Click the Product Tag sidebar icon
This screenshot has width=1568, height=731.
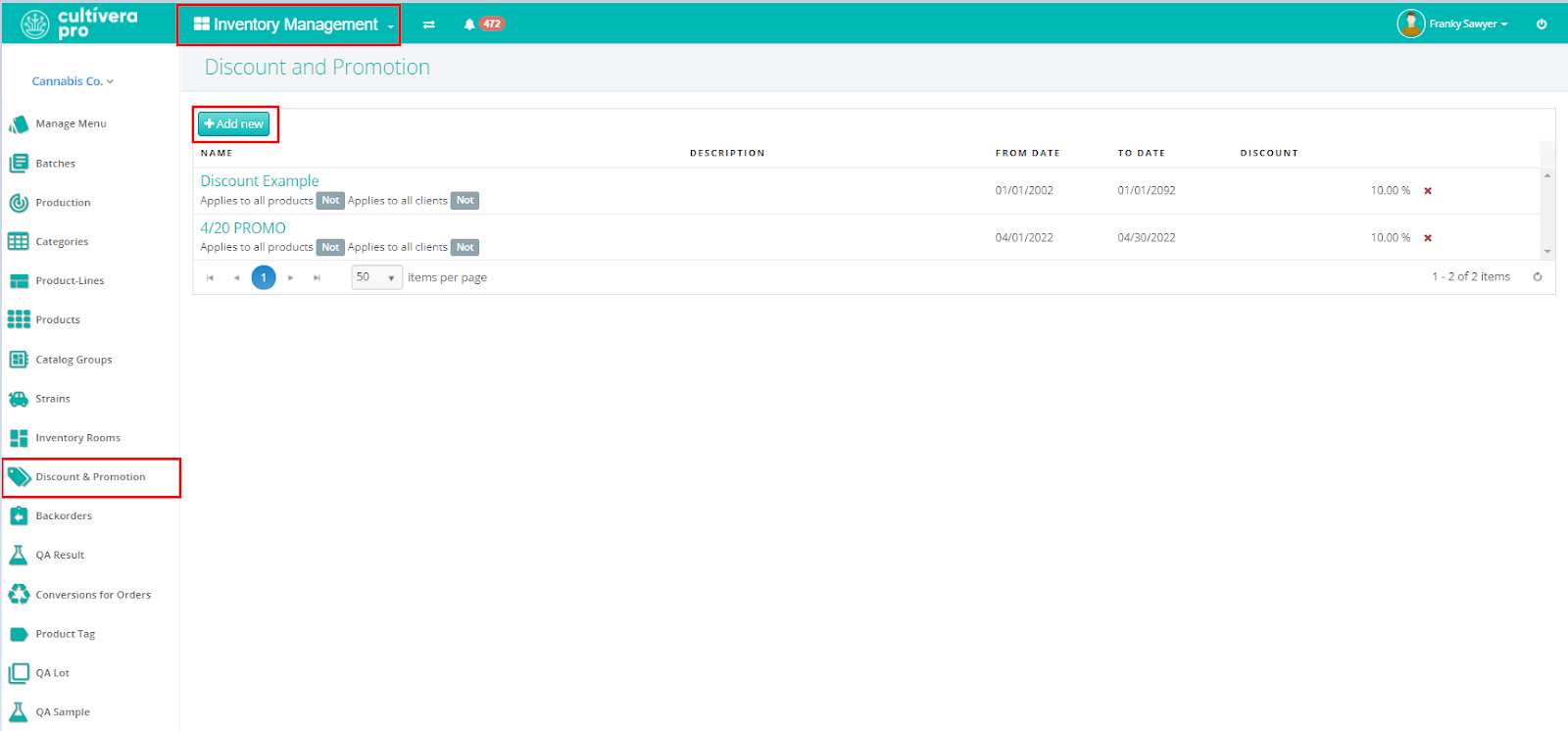coord(19,634)
